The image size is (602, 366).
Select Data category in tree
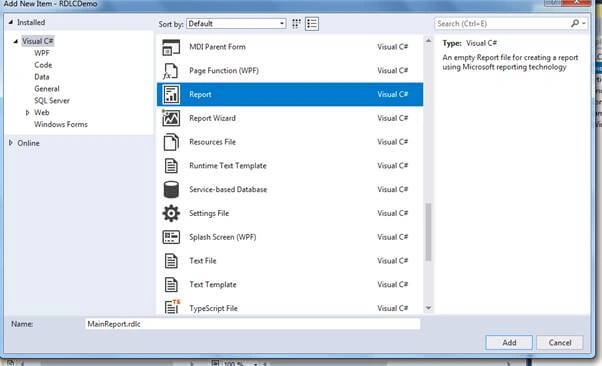click(x=41, y=77)
